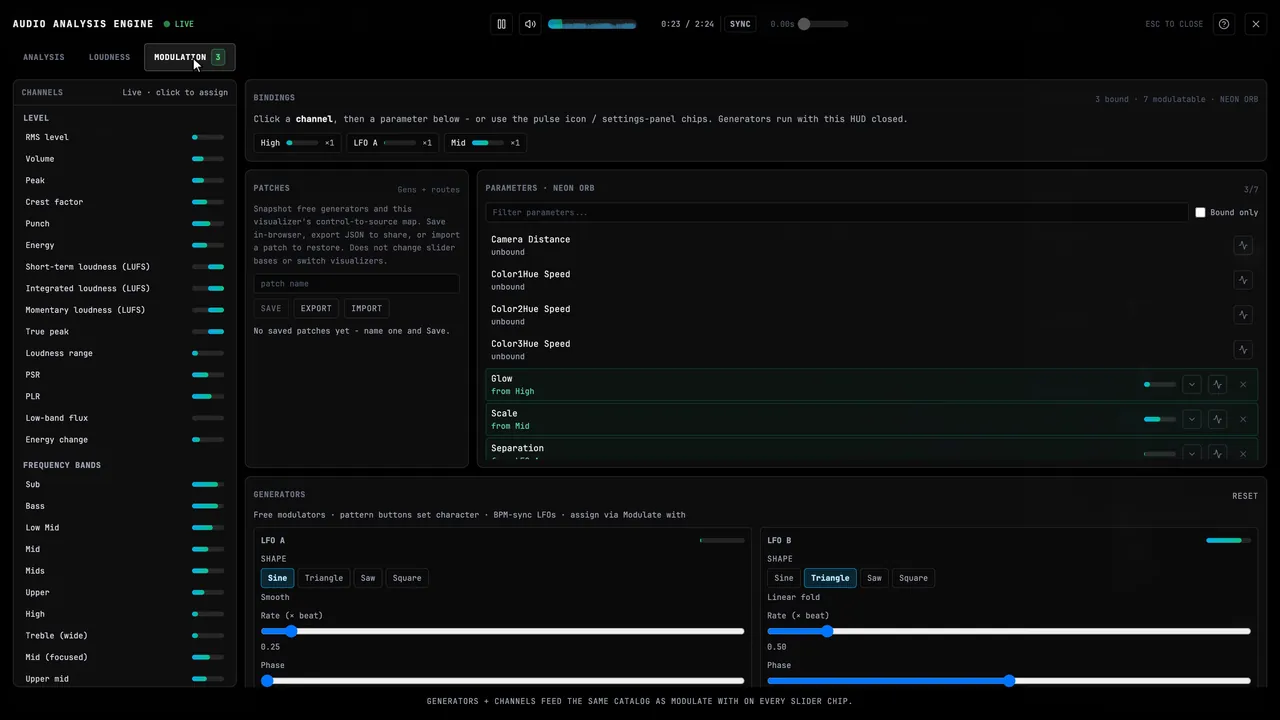Open modulation for Camera Distance via pulse icon
1280x720 pixels.
tap(1243, 245)
